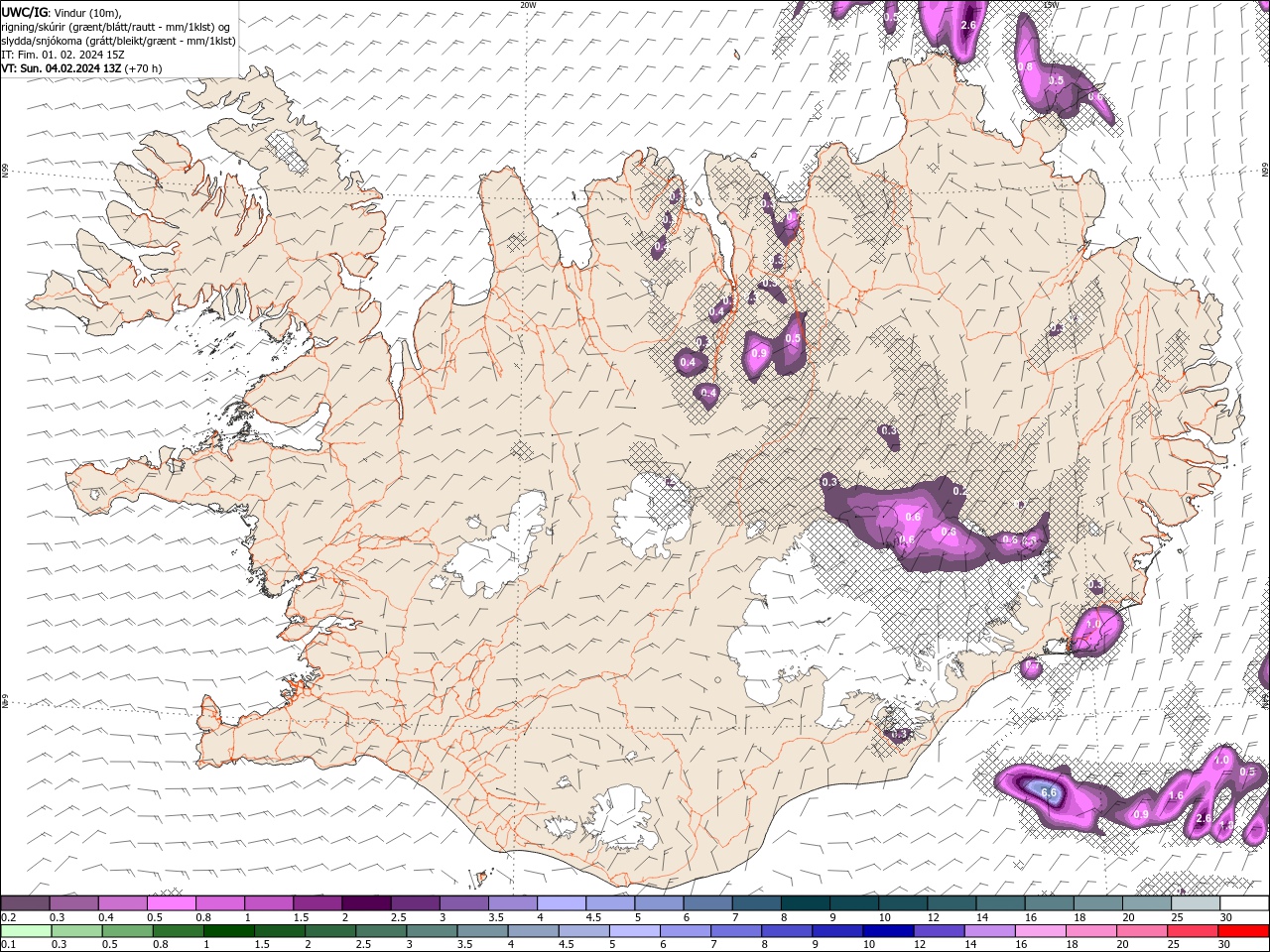Select snow legend swatch for 0.2–0.3 mm
The image size is (1270, 952).
click(25, 902)
